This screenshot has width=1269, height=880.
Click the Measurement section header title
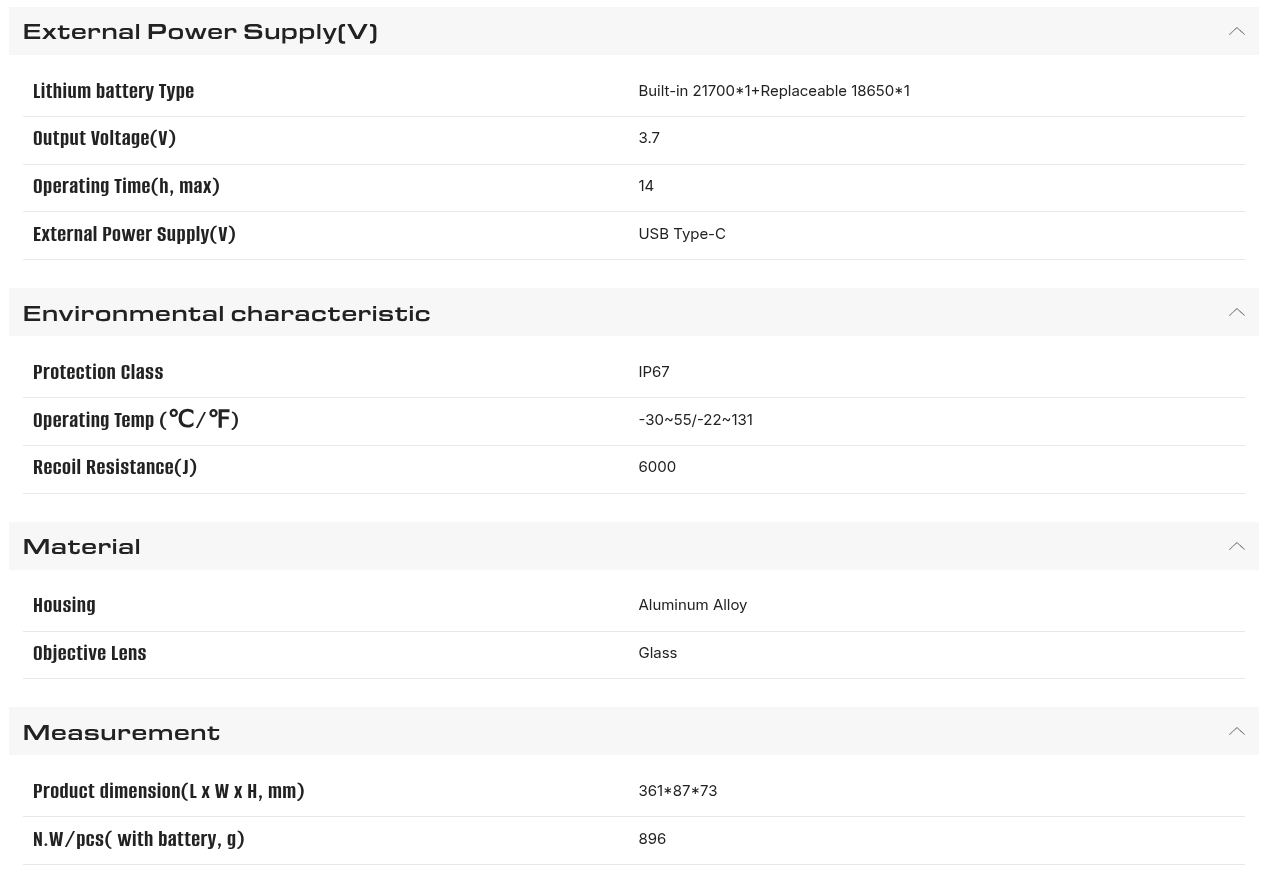coord(121,732)
